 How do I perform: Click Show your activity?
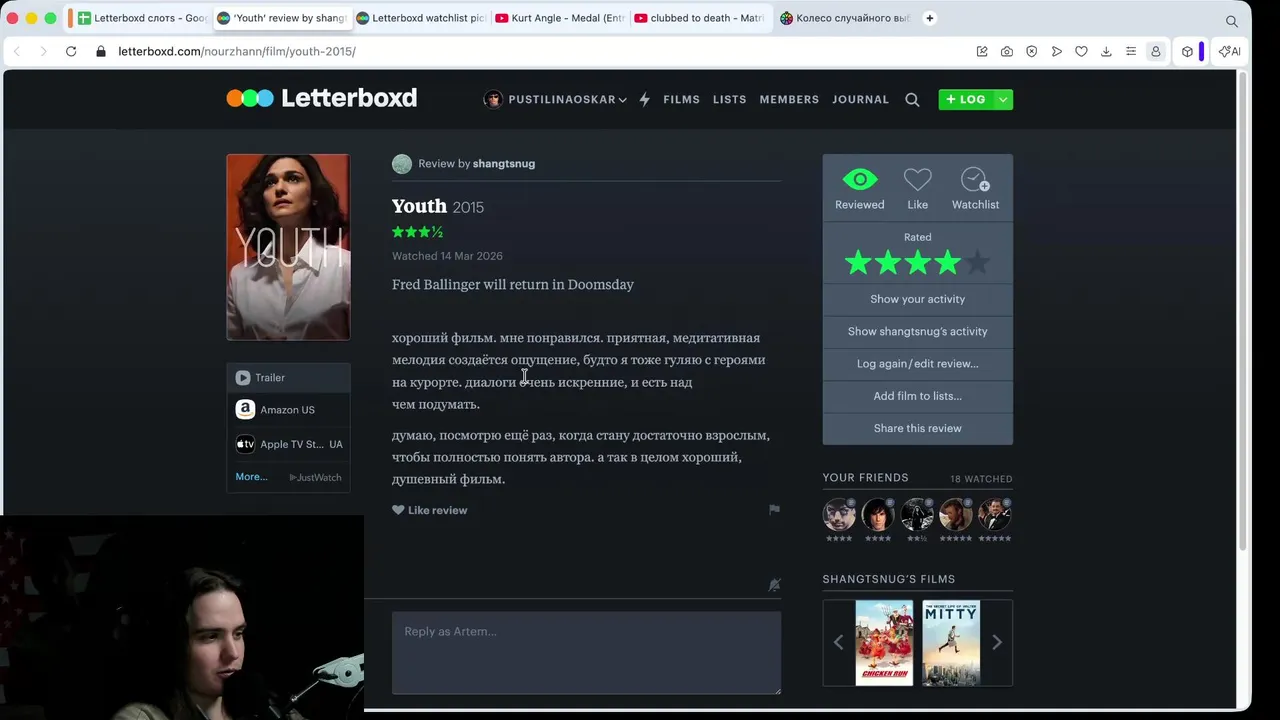[x=917, y=299]
